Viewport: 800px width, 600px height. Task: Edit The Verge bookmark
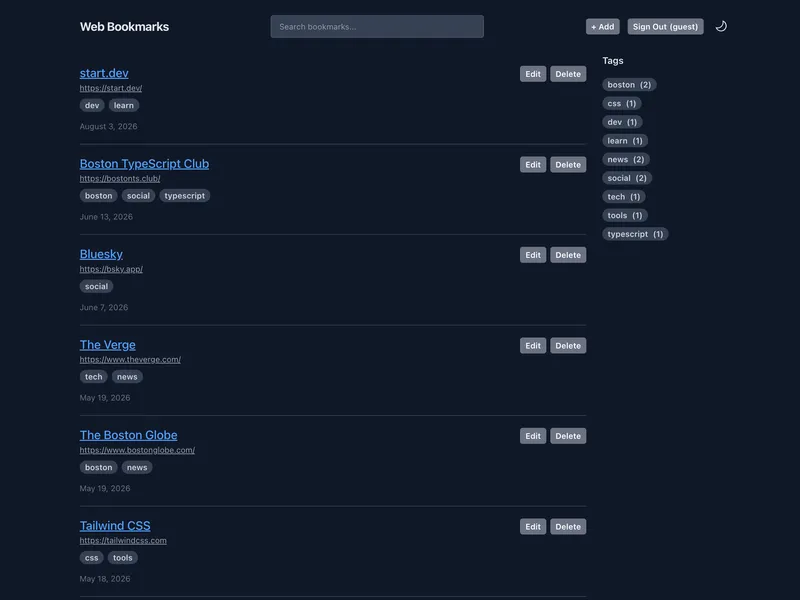(533, 345)
